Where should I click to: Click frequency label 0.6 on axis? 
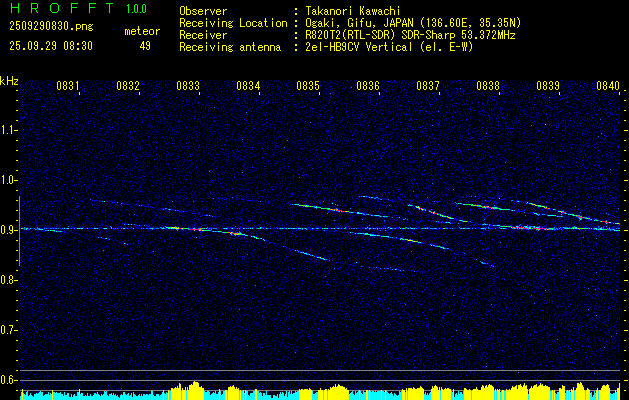coord(8,380)
